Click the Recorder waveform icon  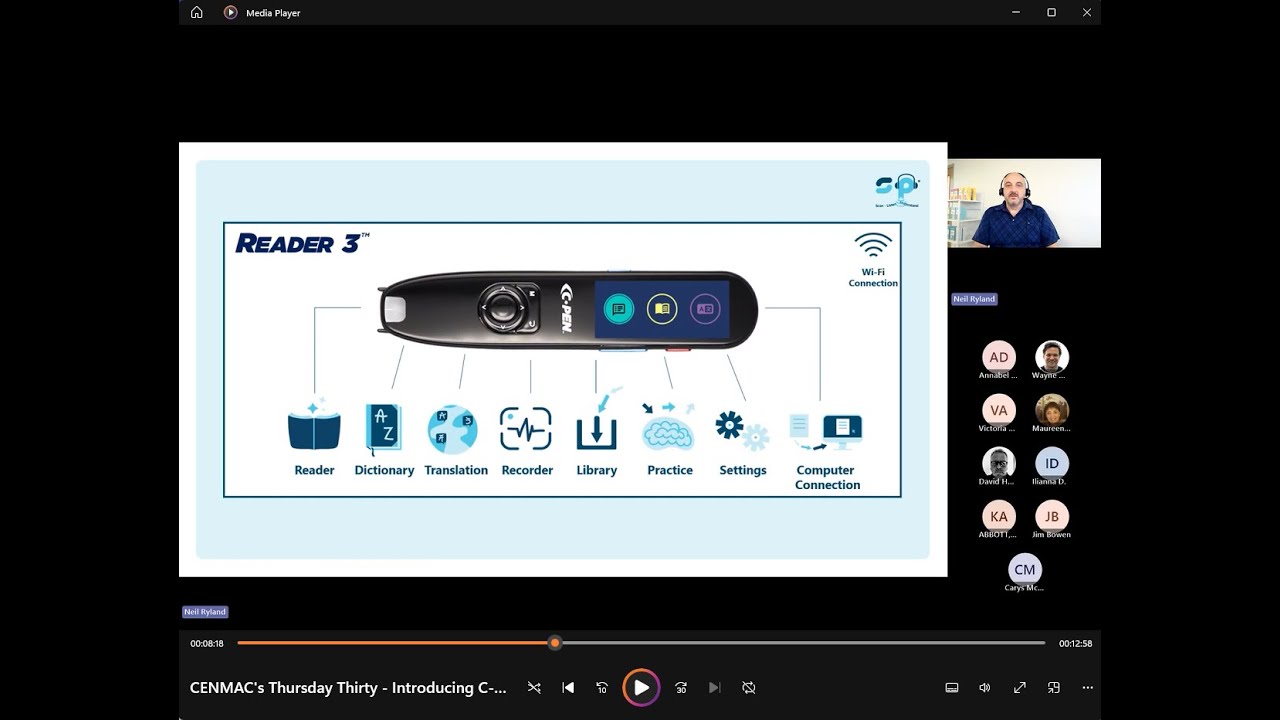click(x=526, y=430)
